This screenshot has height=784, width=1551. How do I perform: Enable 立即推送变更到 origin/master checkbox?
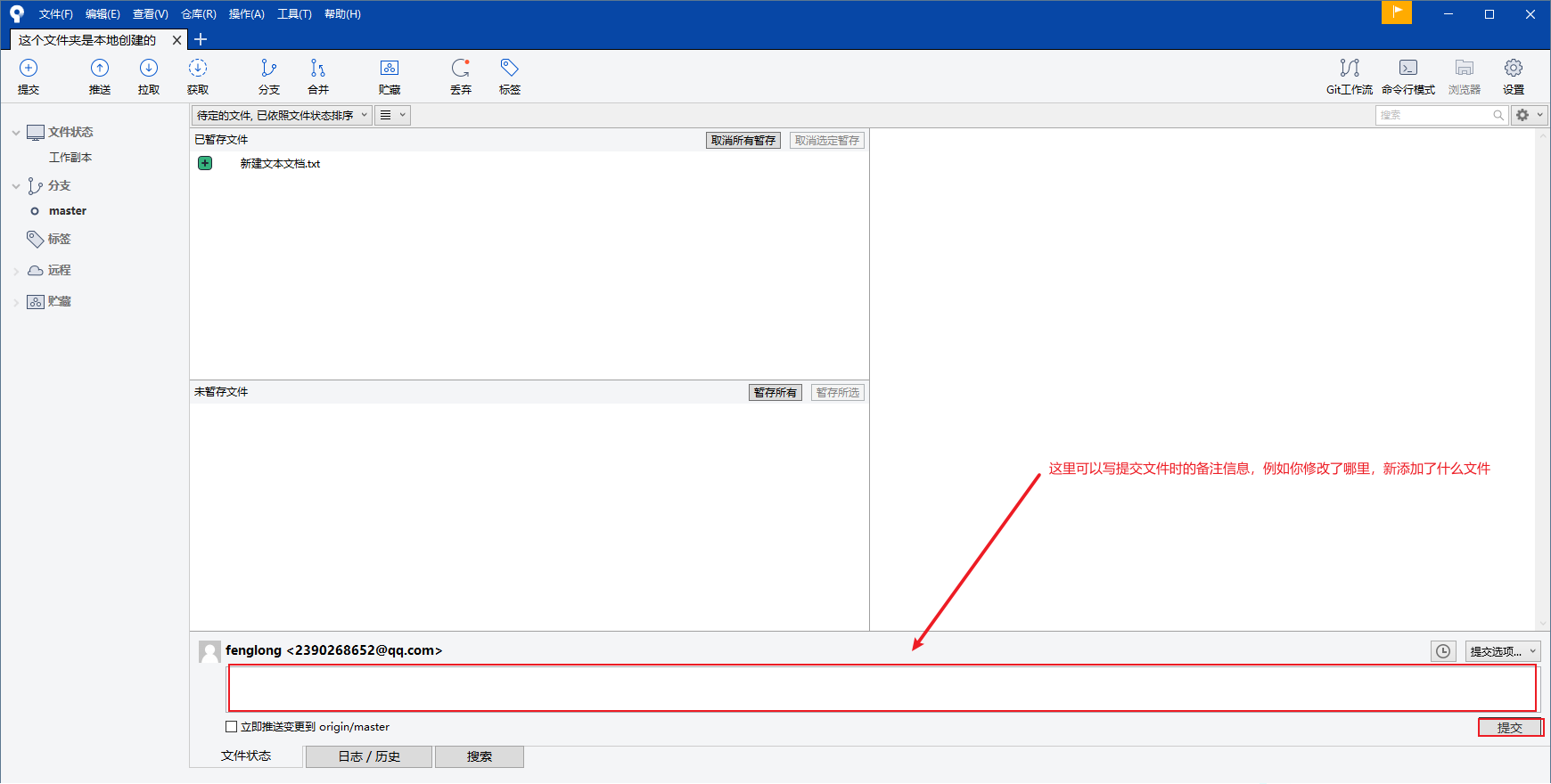click(x=232, y=727)
